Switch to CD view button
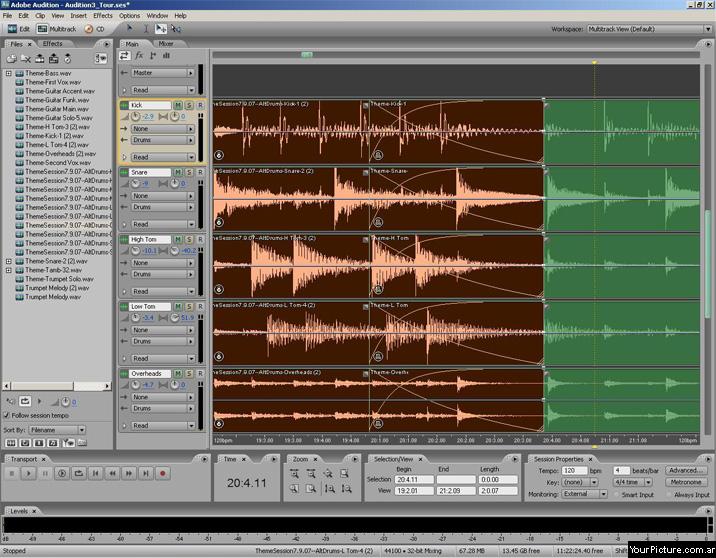The image size is (716, 558). pos(95,29)
